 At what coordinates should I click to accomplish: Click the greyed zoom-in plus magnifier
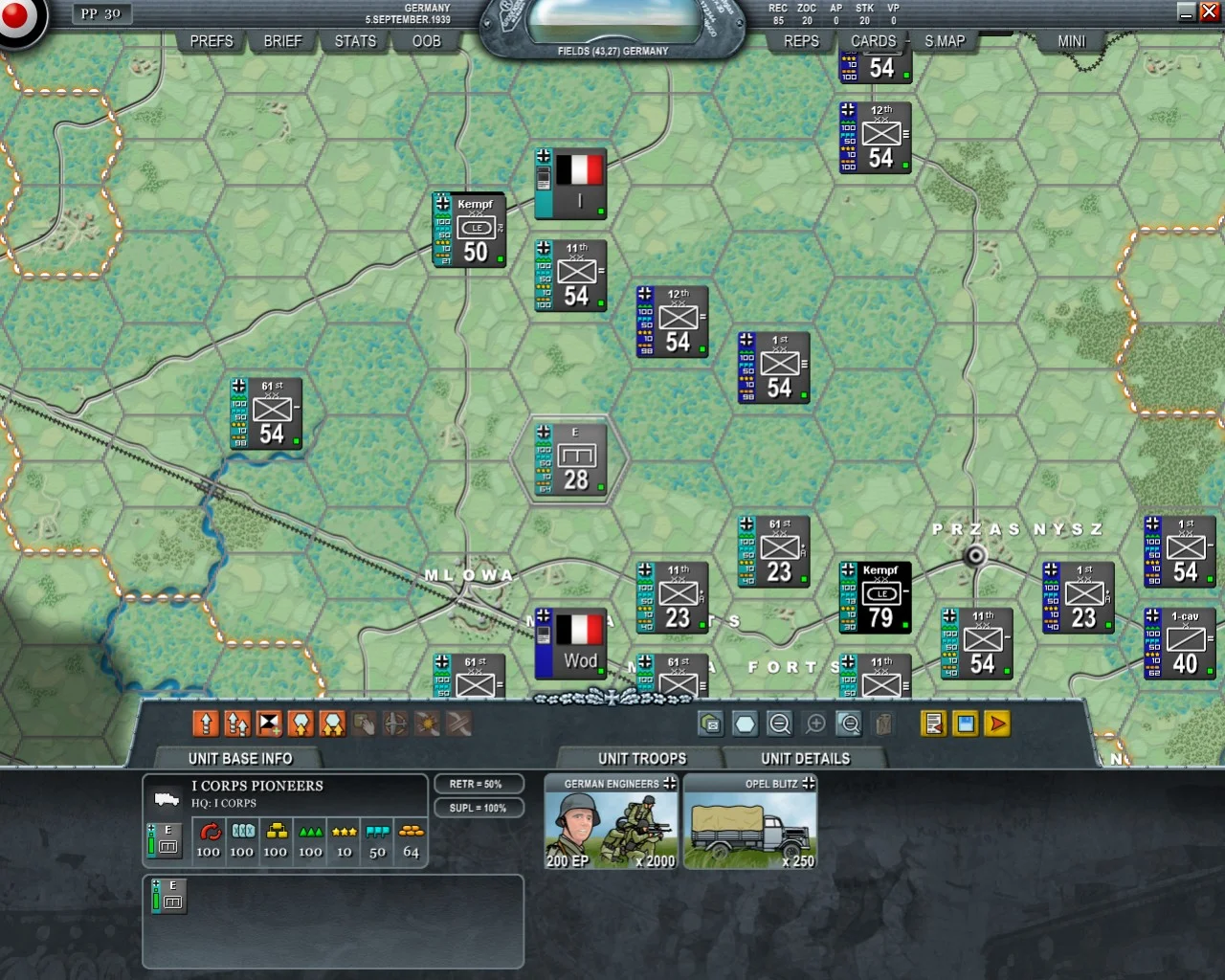pos(815,724)
